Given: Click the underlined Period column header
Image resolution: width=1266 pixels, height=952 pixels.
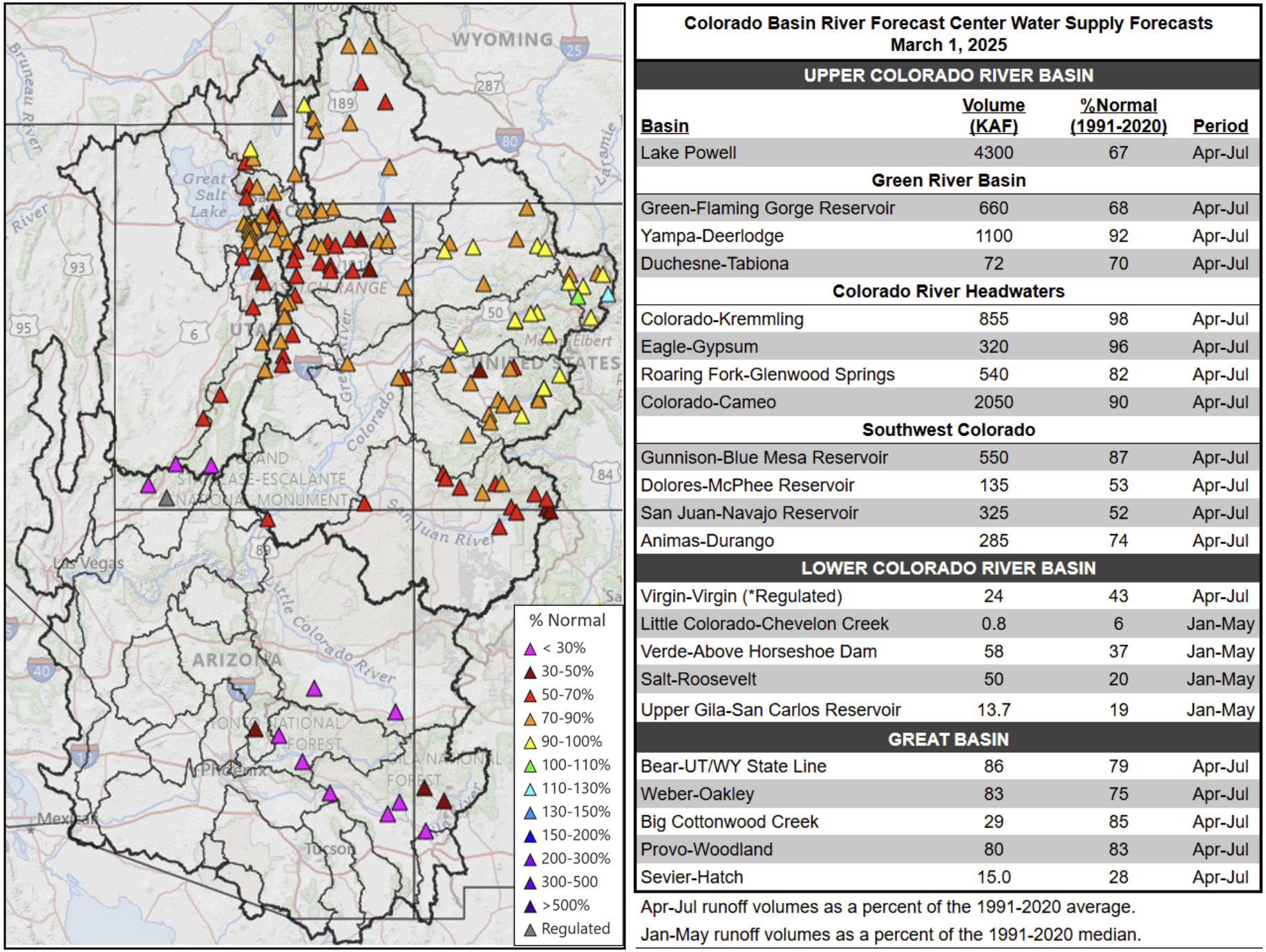Looking at the screenshot, I should tap(1220, 126).
